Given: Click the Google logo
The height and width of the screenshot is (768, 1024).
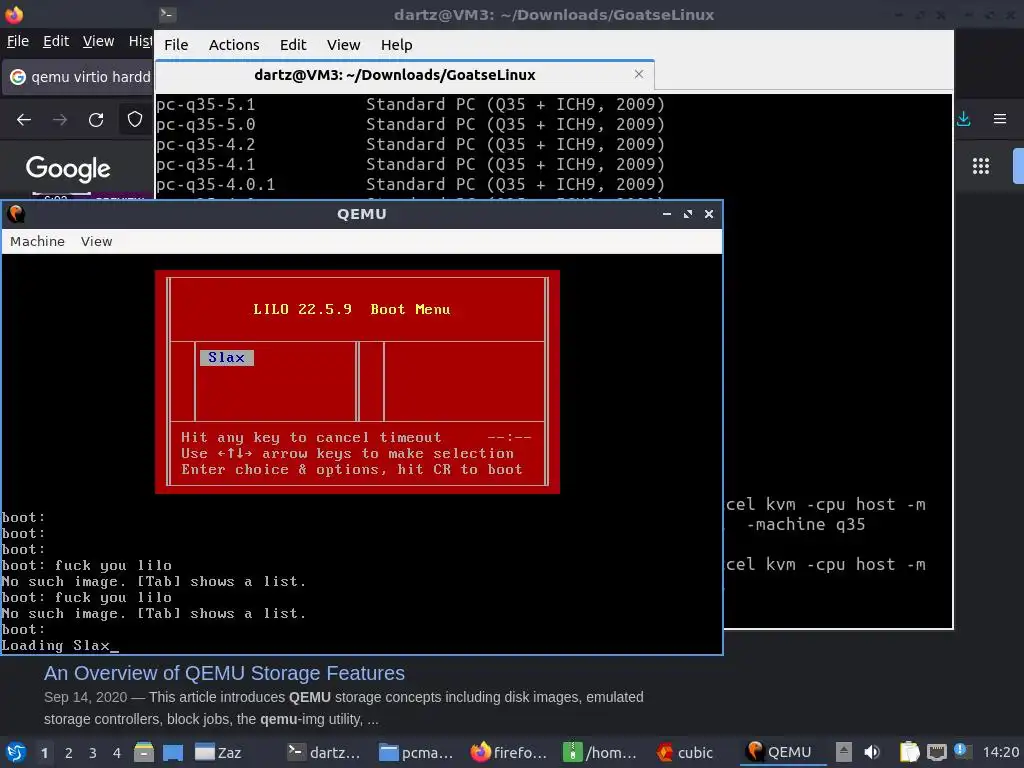Looking at the screenshot, I should [x=68, y=168].
